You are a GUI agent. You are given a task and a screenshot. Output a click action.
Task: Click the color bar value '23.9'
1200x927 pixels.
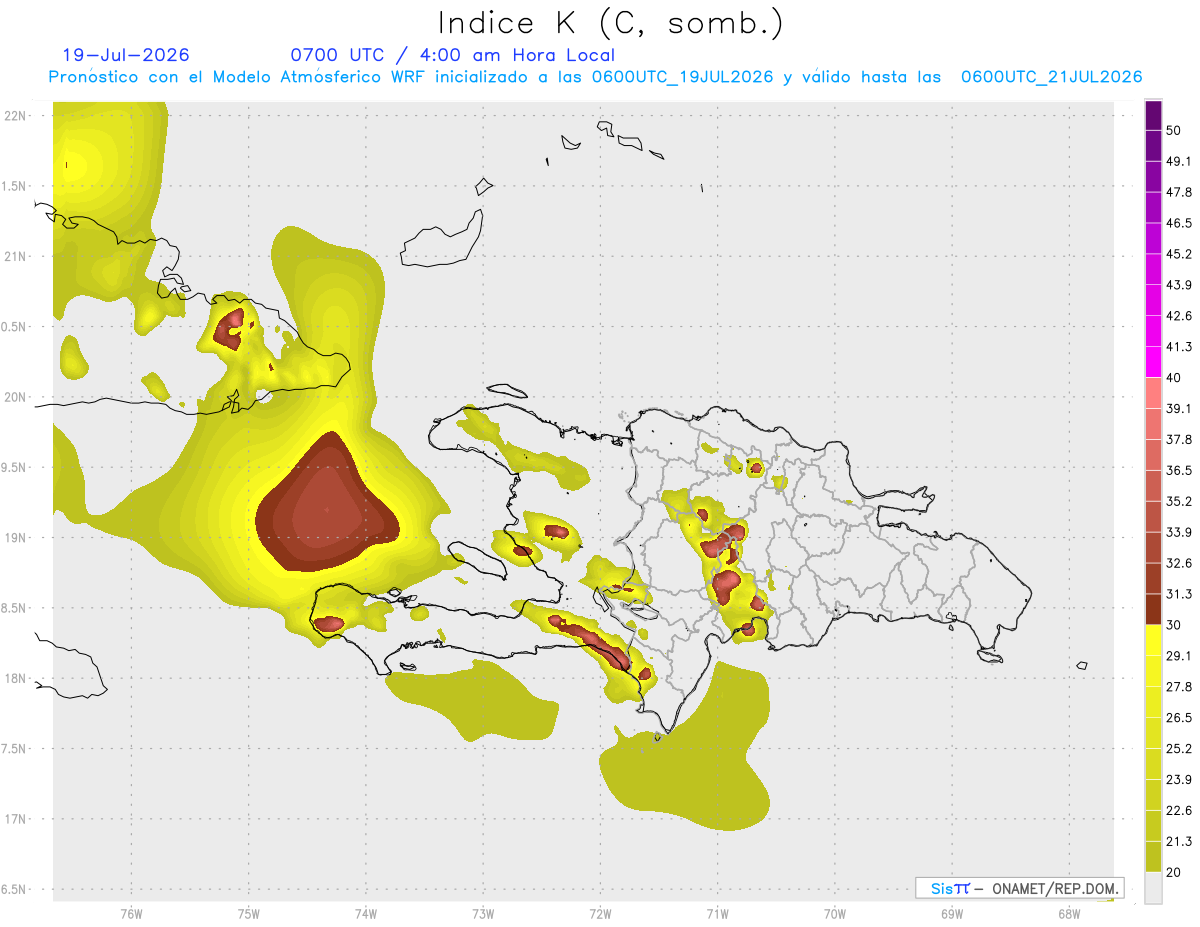[x=1179, y=780]
